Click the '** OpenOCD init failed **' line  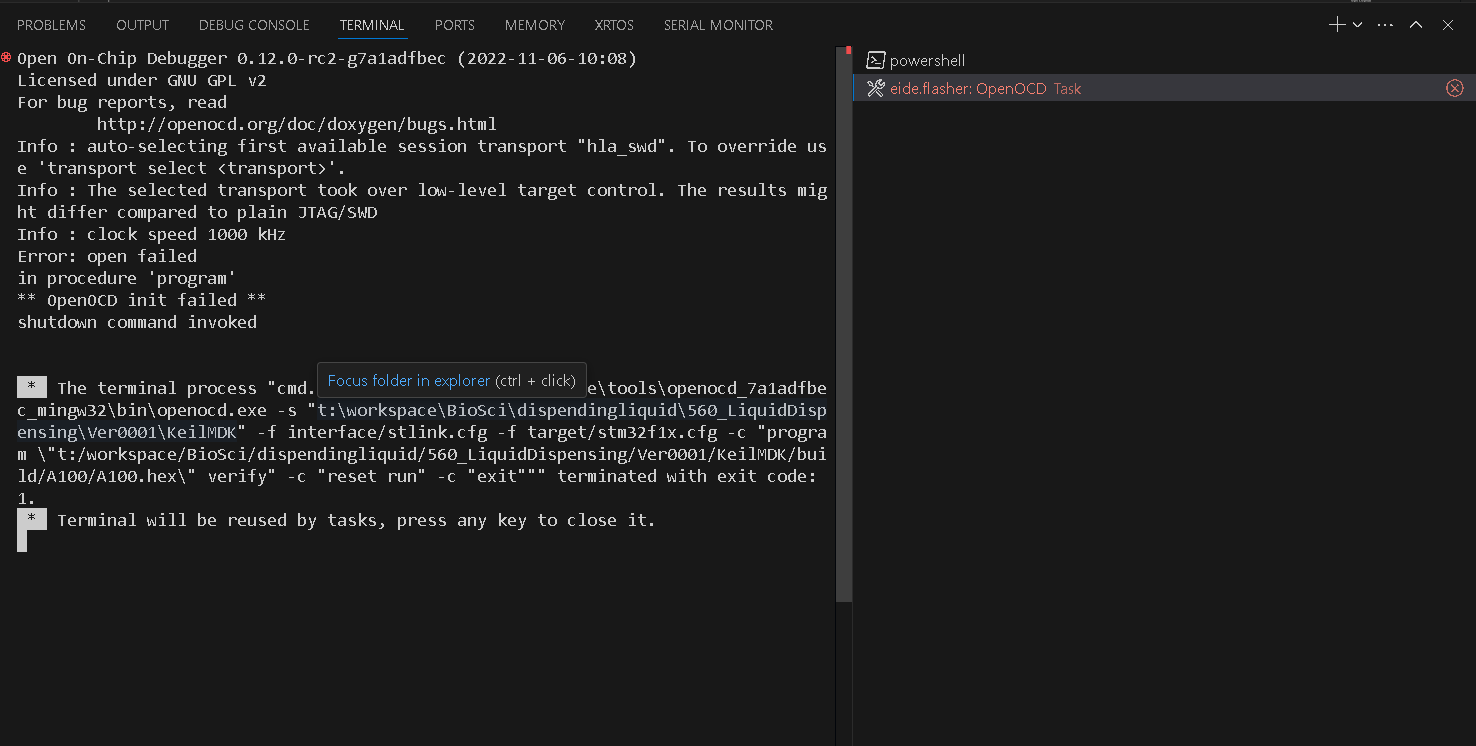pyautogui.click(x=141, y=300)
